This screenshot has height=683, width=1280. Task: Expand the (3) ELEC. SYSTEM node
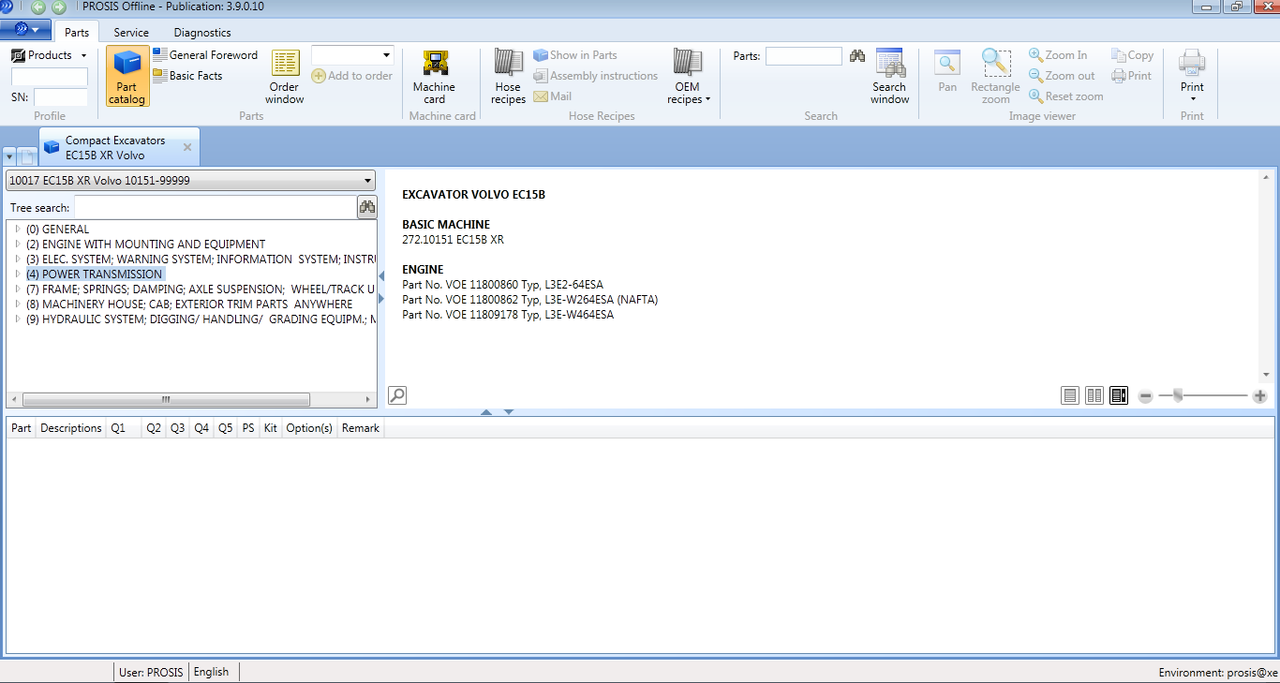click(x=17, y=259)
